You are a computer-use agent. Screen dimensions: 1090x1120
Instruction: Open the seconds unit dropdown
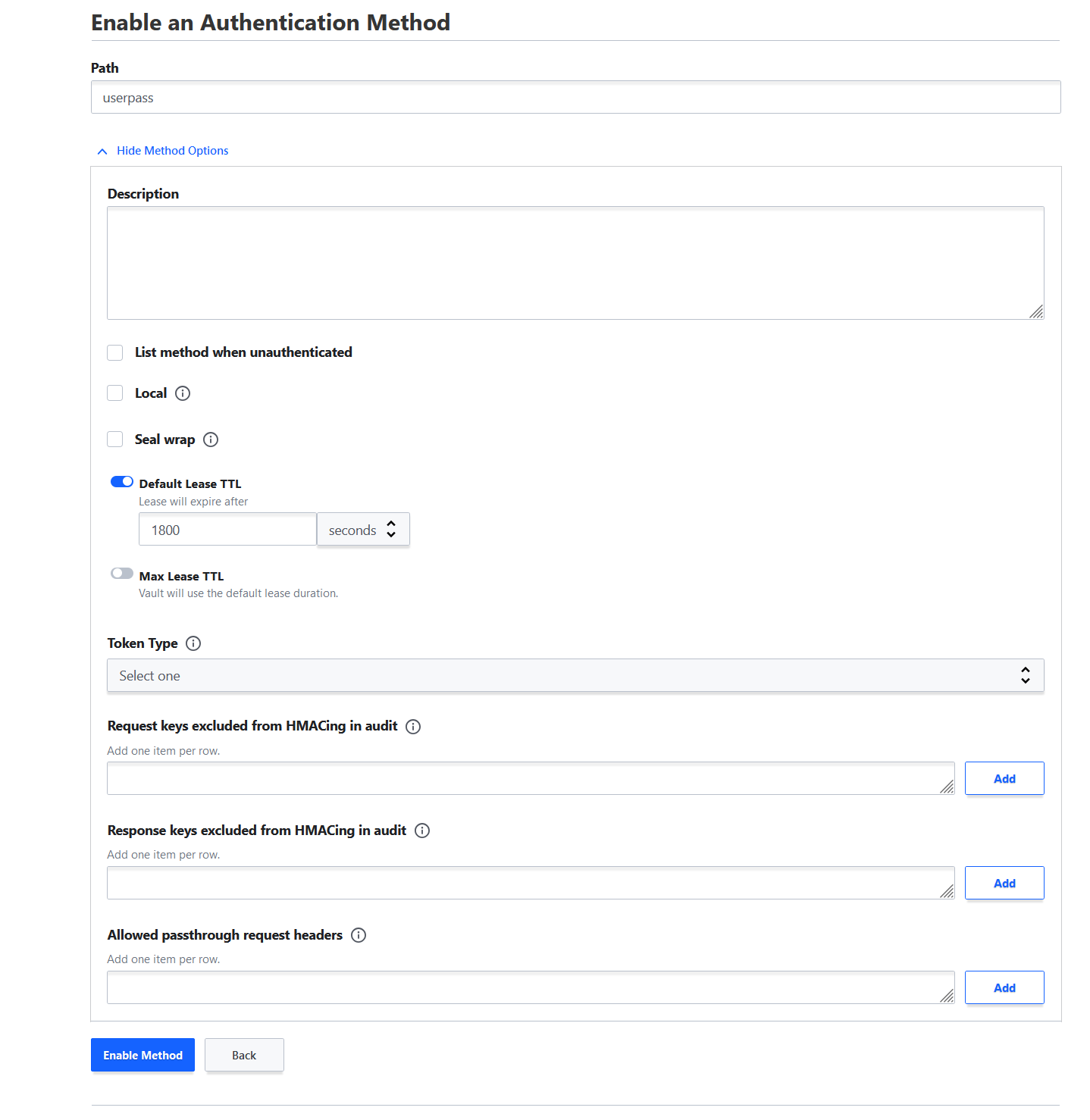click(363, 530)
